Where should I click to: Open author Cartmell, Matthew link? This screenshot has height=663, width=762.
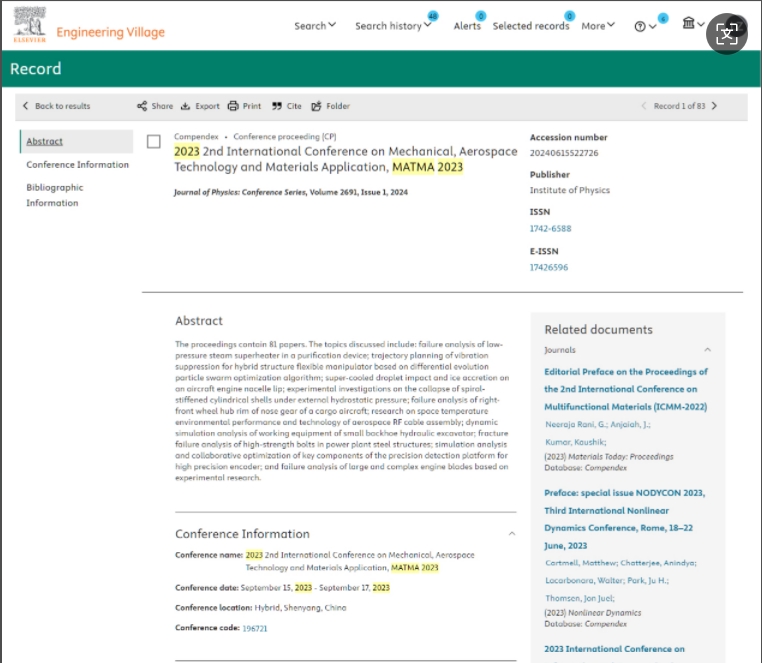(x=581, y=563)
